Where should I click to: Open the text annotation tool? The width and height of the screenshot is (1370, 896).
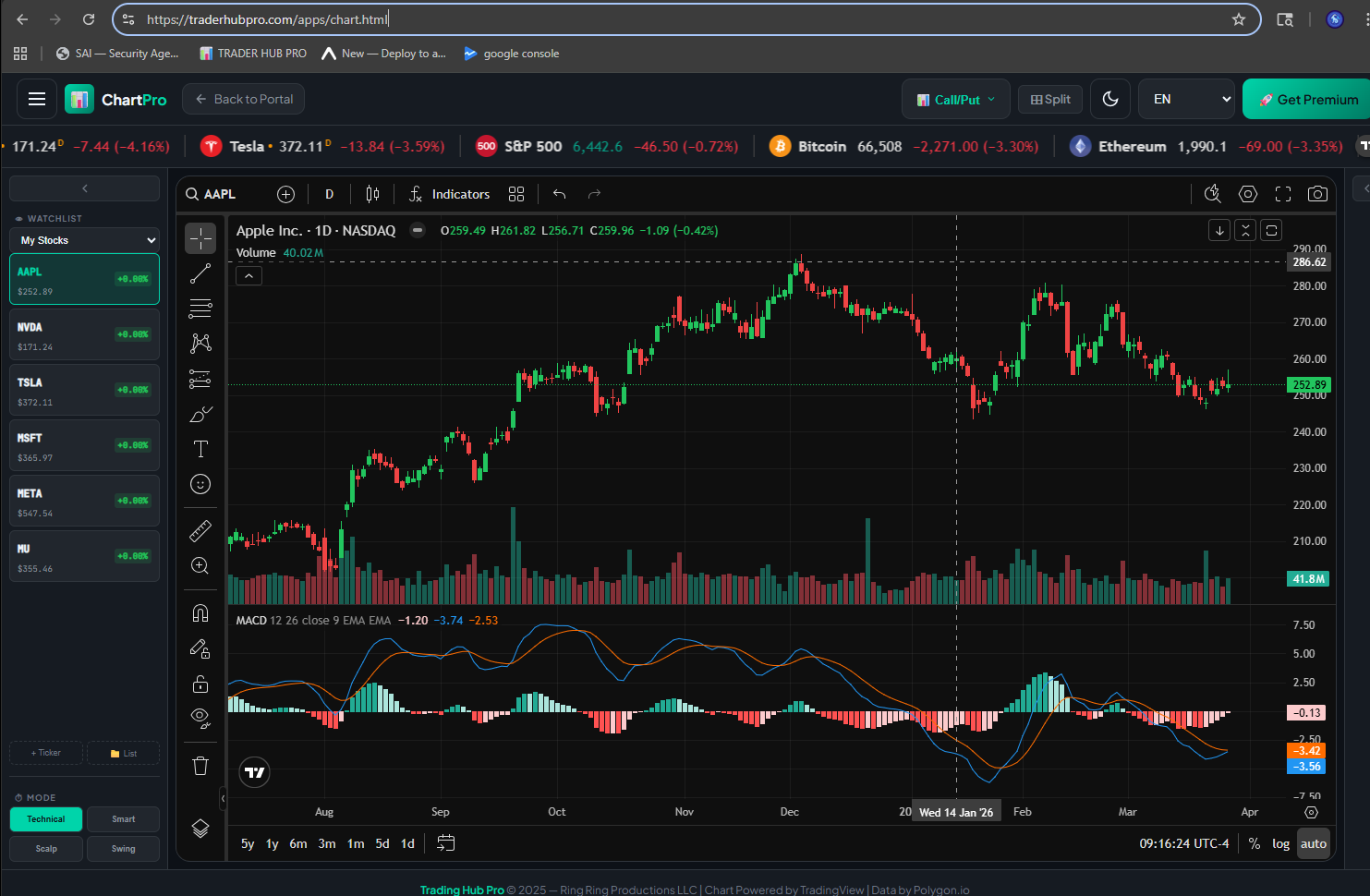coord(200,449)
